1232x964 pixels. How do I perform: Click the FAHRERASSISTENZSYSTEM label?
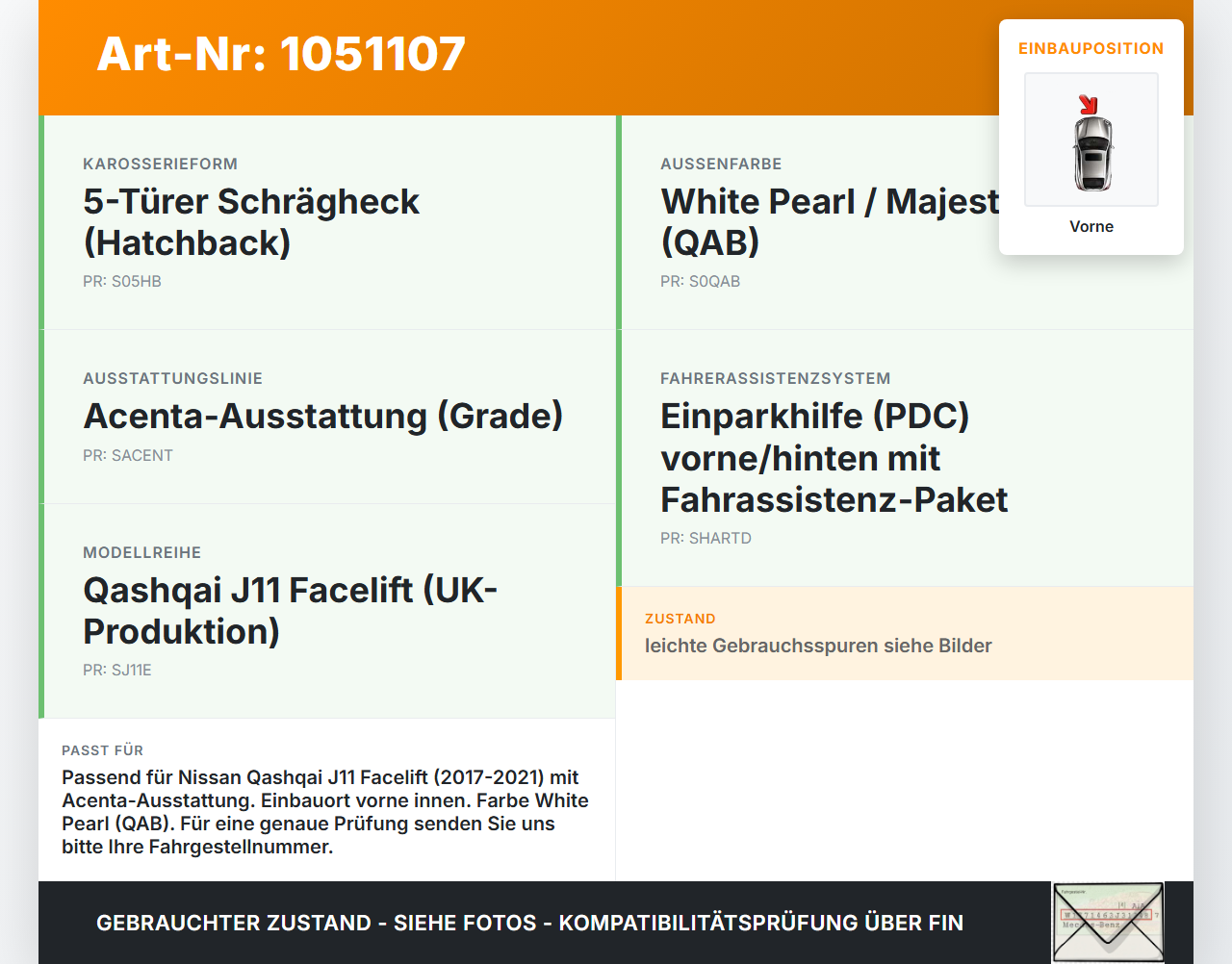775,378
